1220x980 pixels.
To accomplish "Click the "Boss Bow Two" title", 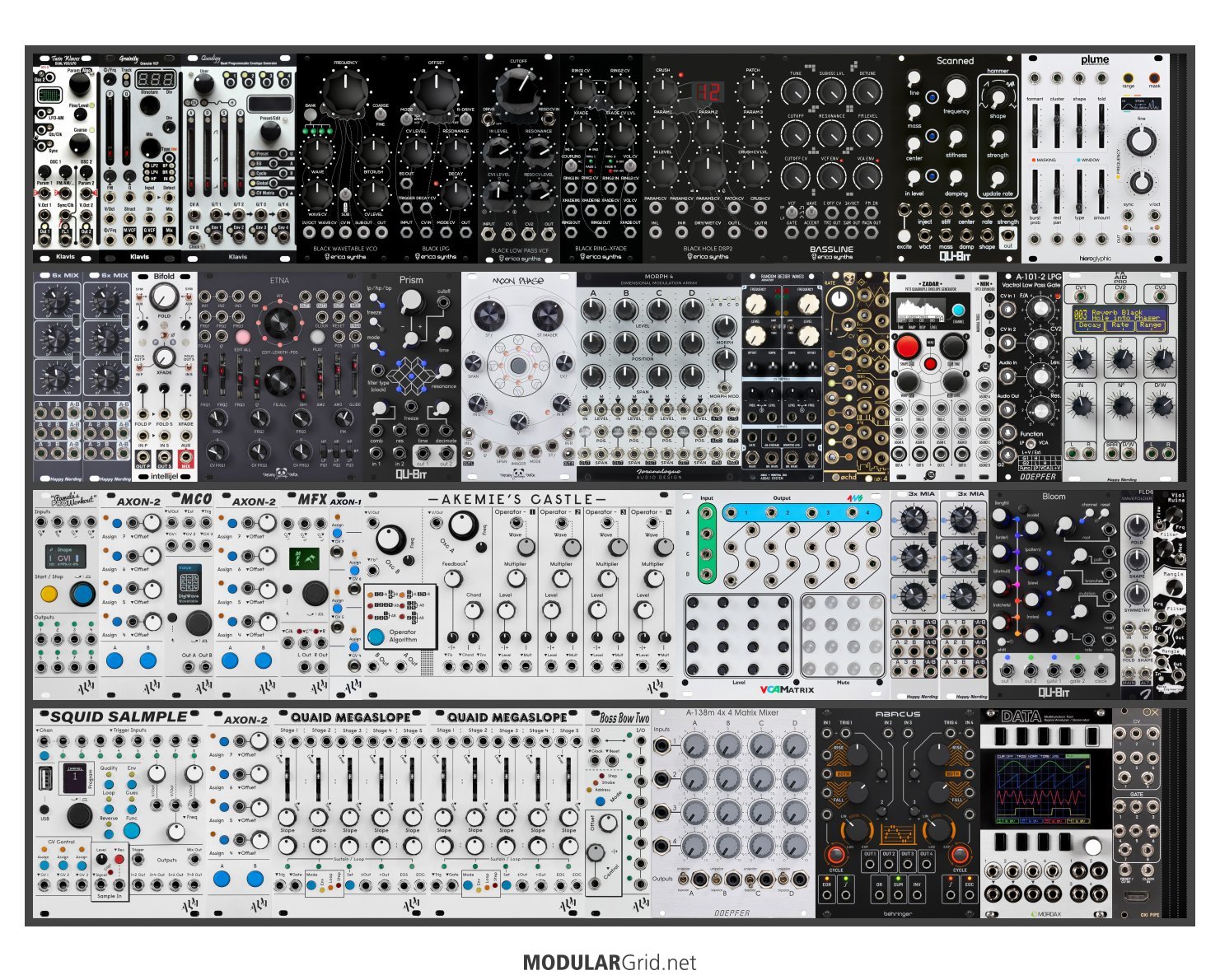I will pyautogui.click(x=624, y=717).
